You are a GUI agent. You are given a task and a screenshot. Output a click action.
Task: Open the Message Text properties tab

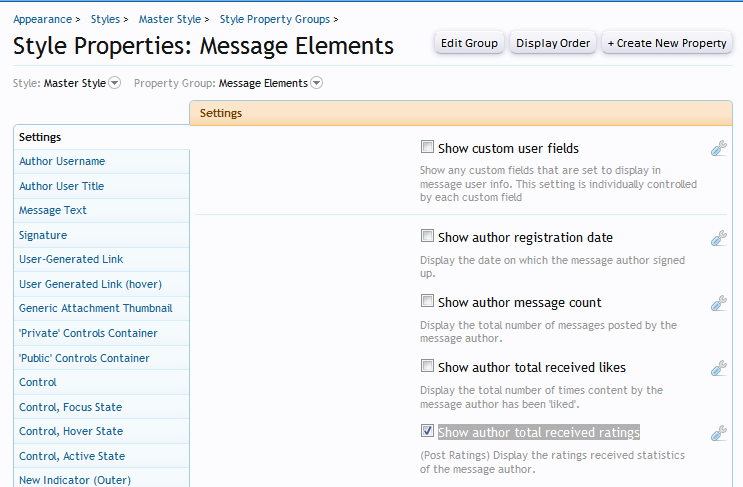point(53,210)
